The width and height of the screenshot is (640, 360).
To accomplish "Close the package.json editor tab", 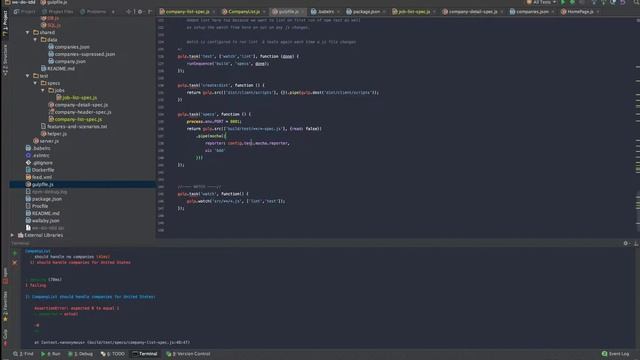I will tap(384, 12).
